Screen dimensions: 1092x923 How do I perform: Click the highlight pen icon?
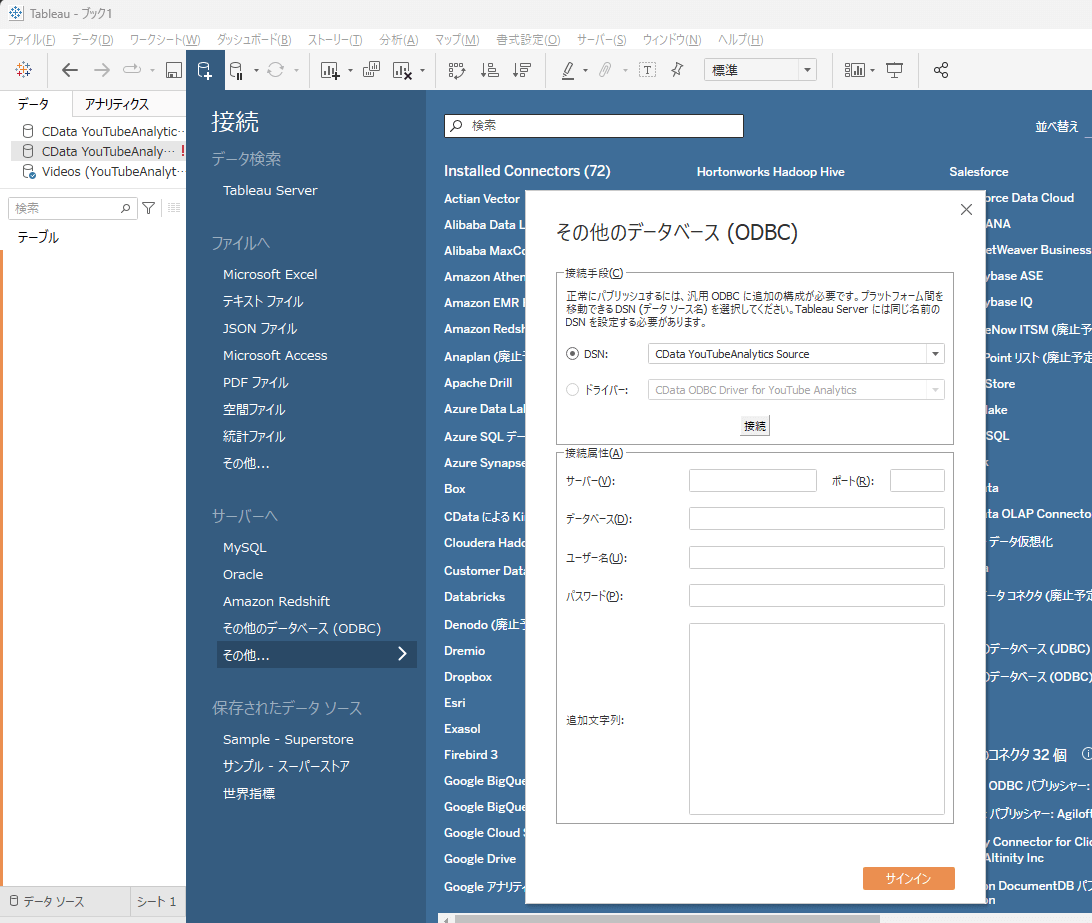coord(568,70)
